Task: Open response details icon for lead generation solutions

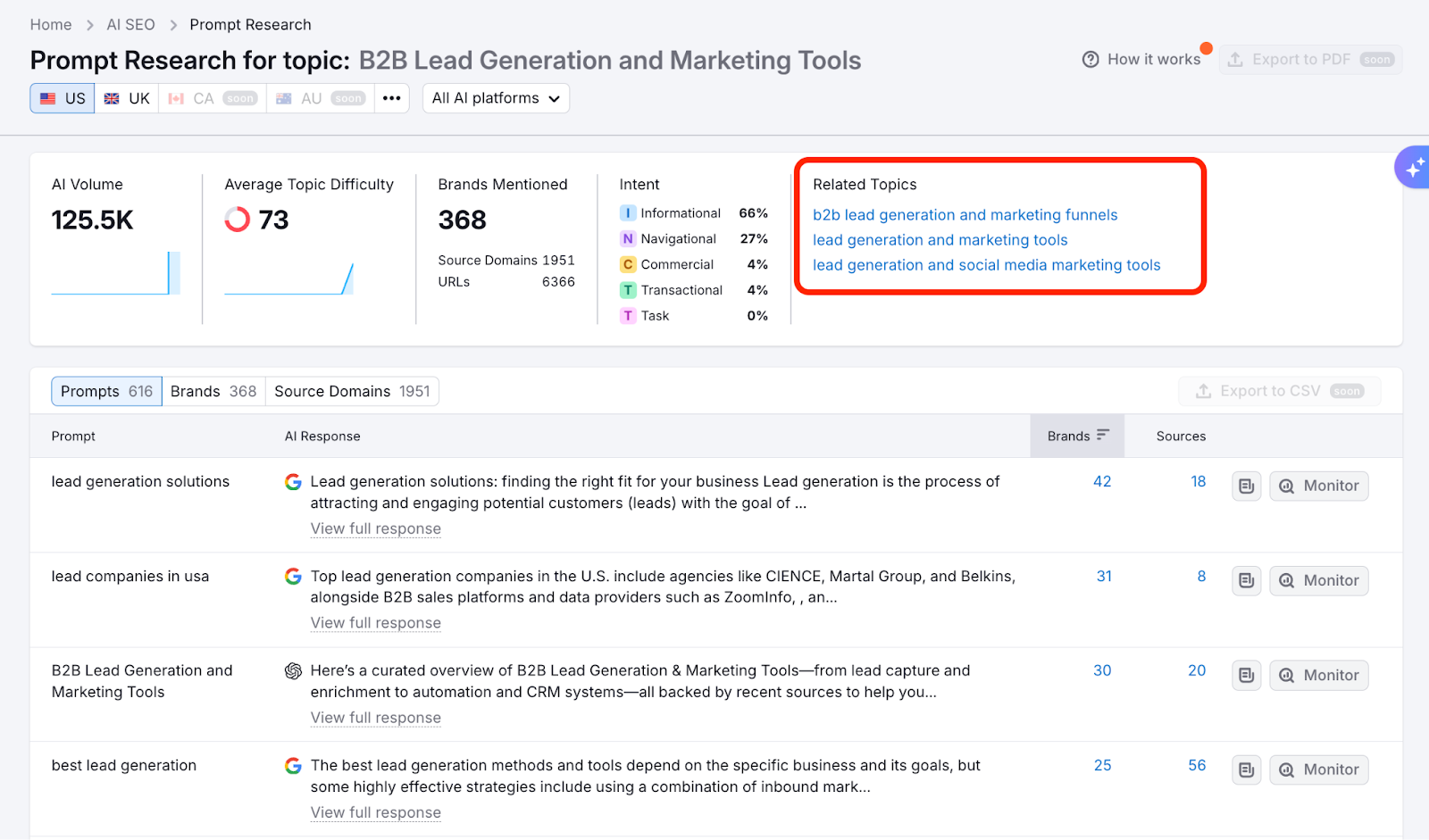Action: point(1246,487)
